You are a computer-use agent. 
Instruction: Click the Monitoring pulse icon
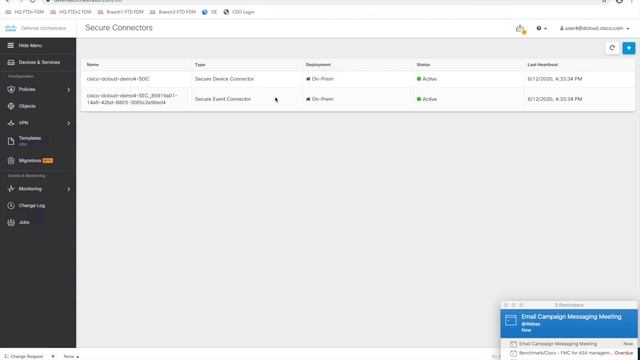11,189
